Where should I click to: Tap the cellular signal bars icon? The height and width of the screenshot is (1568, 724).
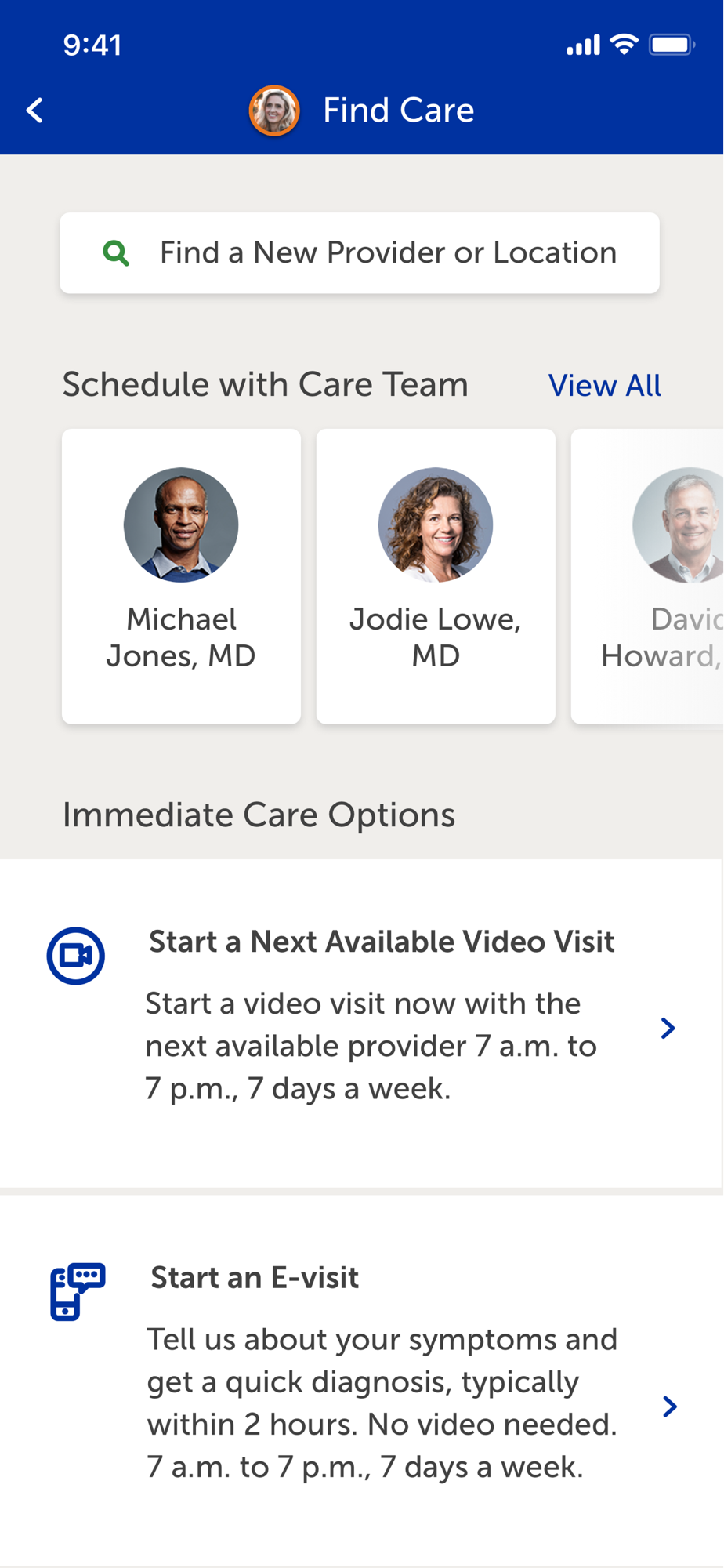pos(583,45)
